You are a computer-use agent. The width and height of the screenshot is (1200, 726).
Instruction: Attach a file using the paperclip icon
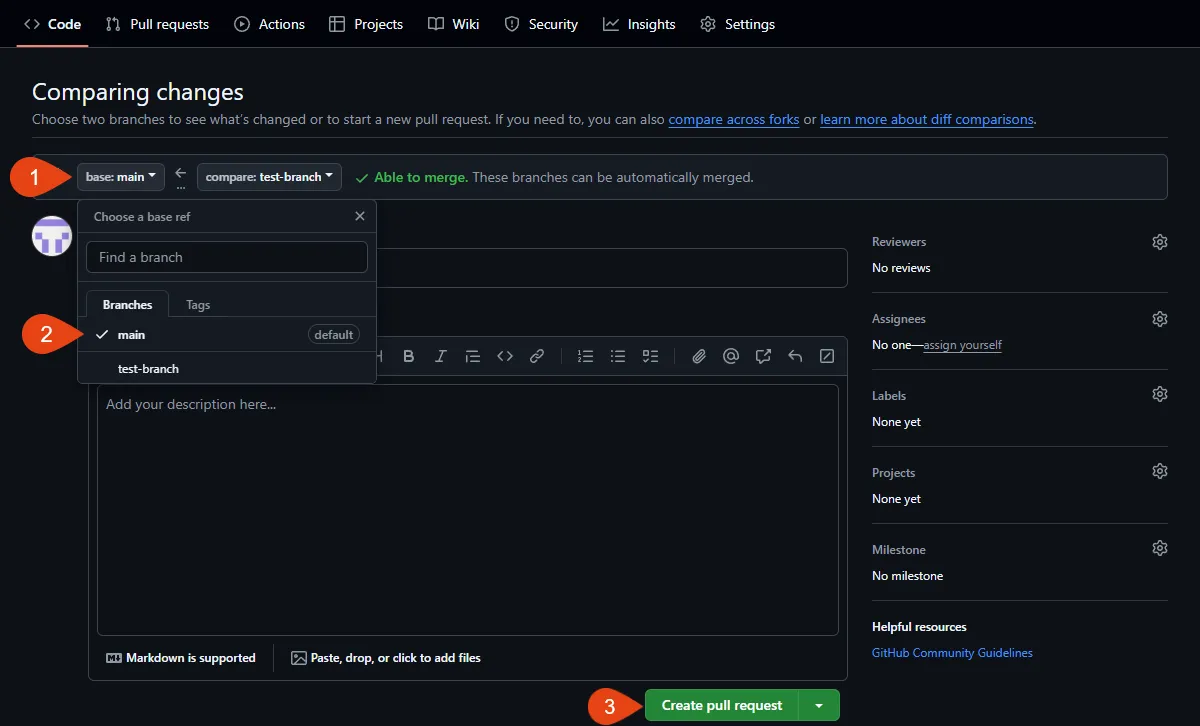coord(698,355)
